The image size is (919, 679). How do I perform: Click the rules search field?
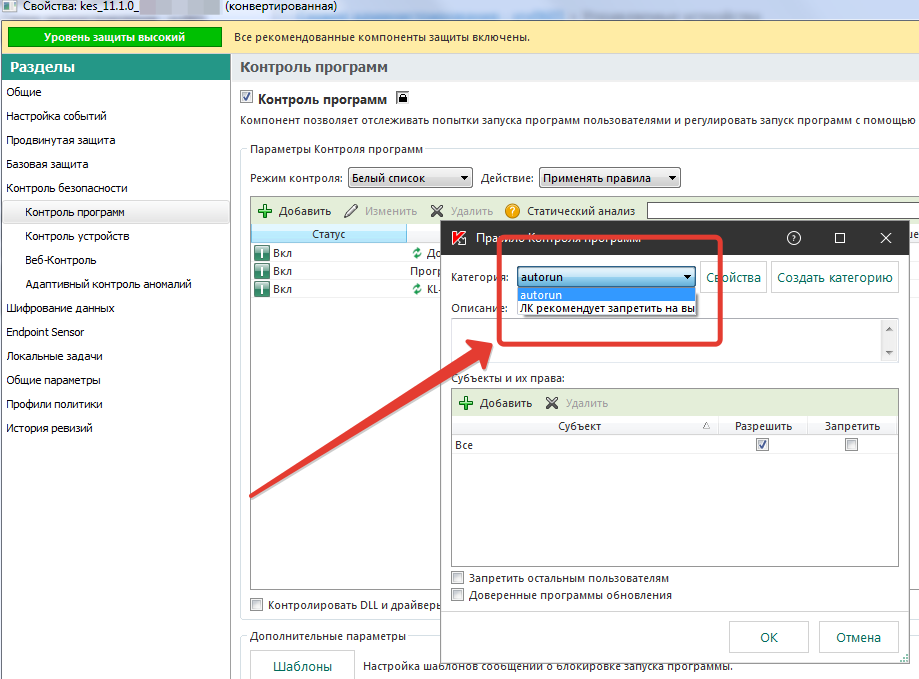783,211
